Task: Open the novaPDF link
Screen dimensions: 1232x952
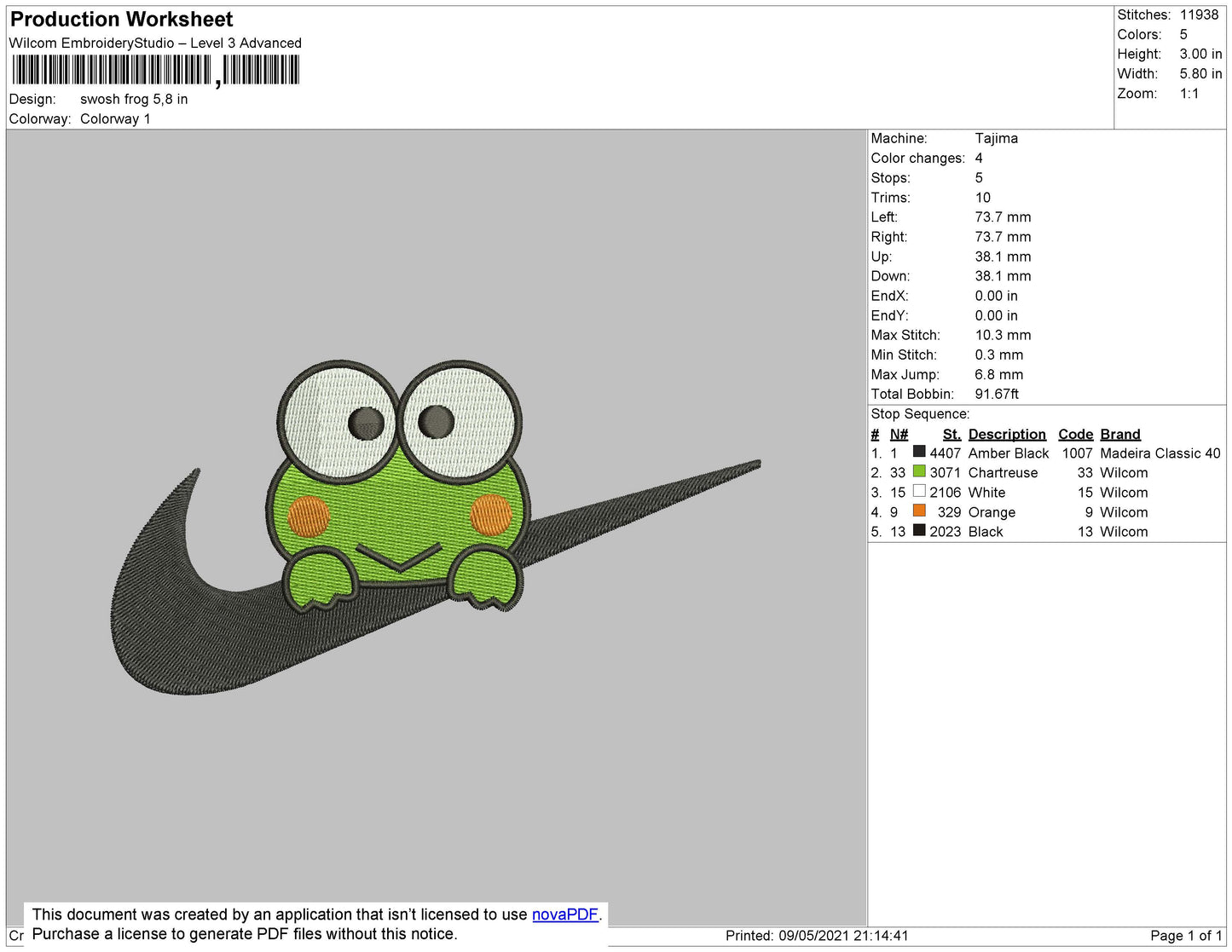Action: click(x=564, y=914)
